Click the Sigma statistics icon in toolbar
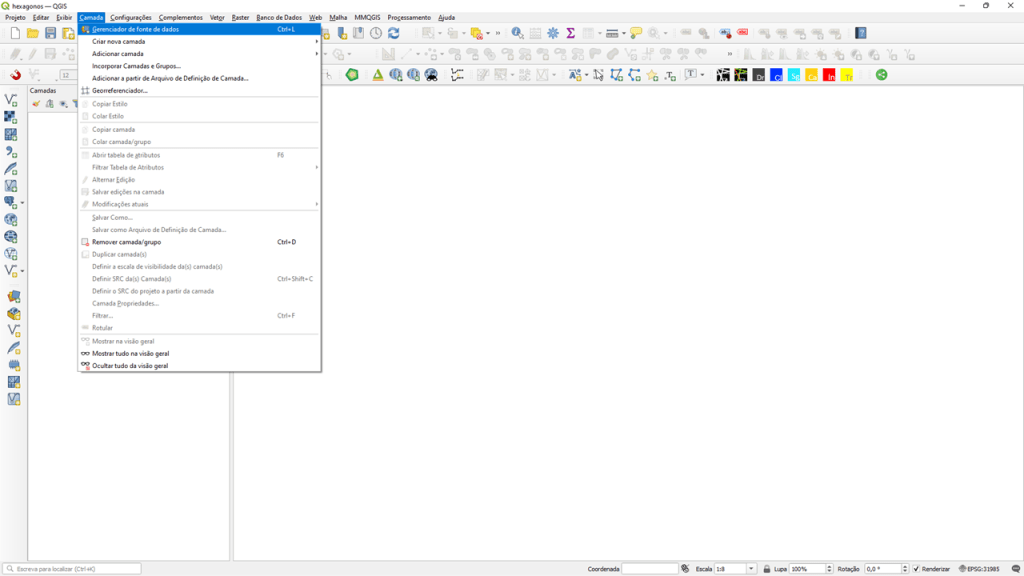1024x576 pixels. [570, 33]
